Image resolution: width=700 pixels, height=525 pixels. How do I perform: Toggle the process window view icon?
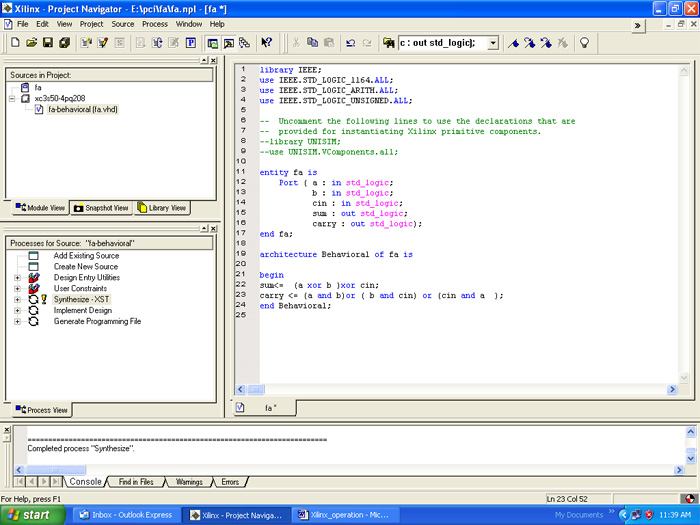coord(229,43)
